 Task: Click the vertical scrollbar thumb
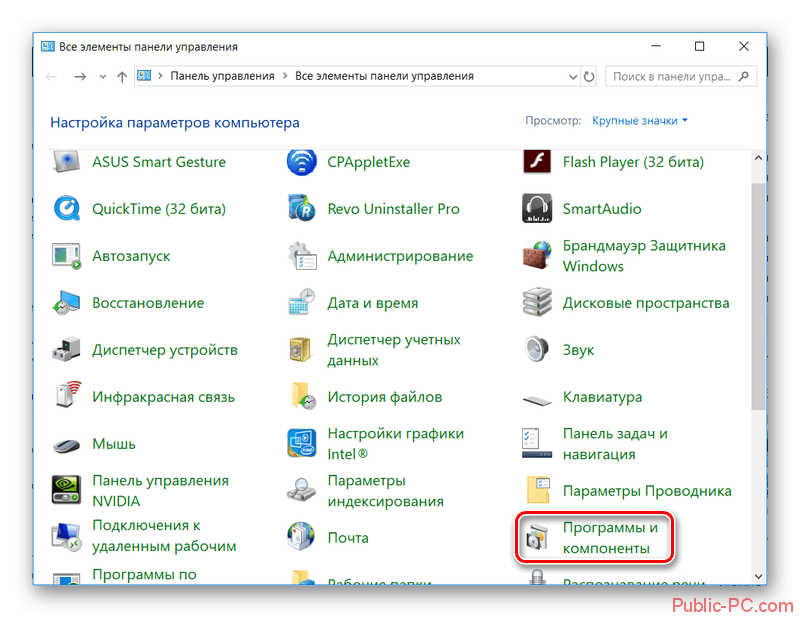[758, 296]
